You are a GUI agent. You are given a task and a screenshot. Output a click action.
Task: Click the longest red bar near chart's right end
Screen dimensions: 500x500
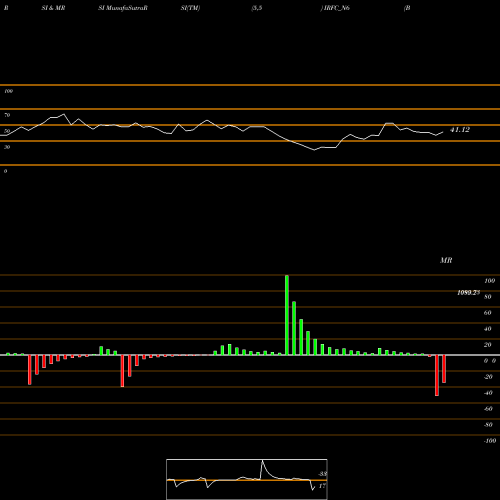(437, 375)
